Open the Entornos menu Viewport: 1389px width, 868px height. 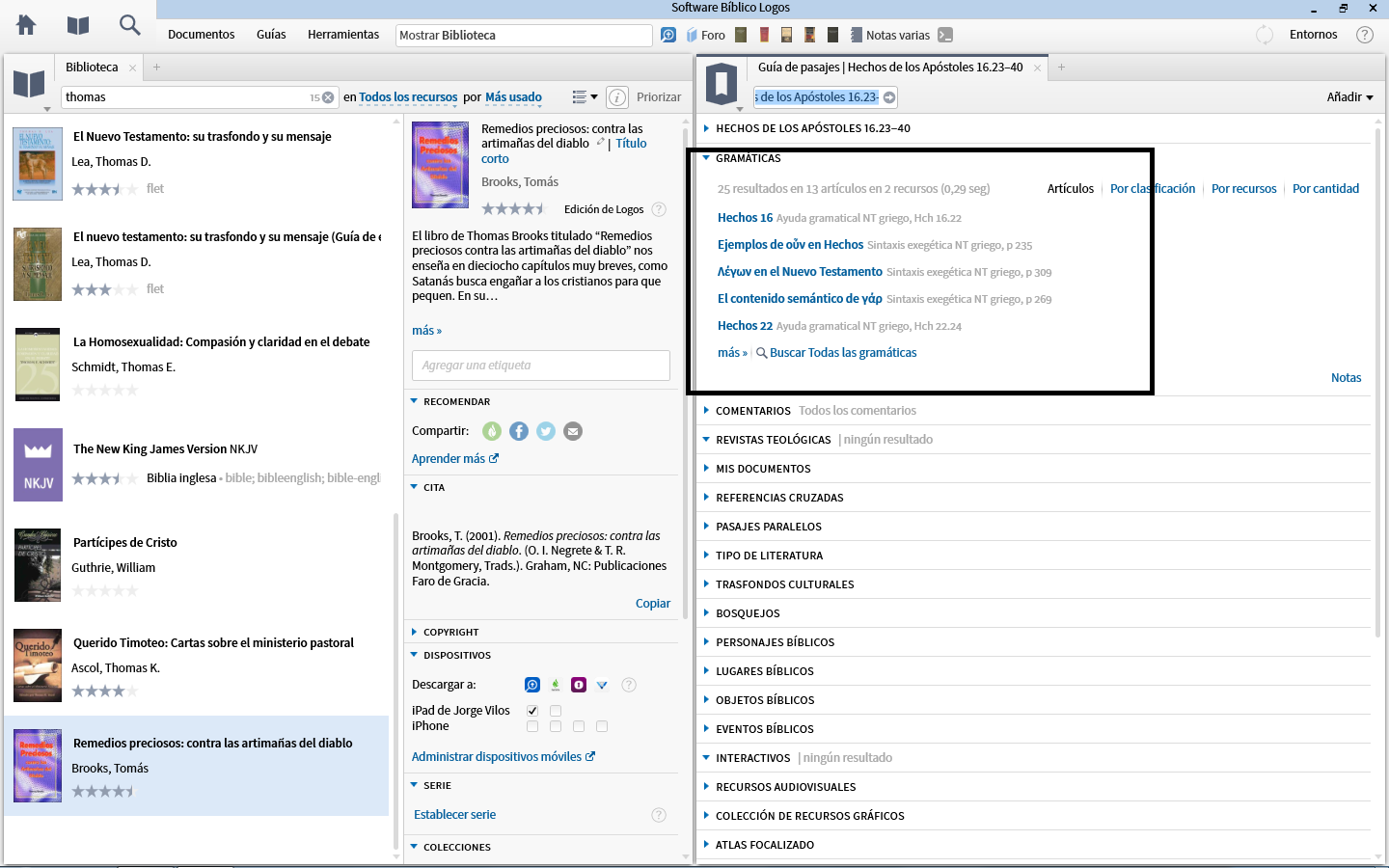click(1313, 35)
